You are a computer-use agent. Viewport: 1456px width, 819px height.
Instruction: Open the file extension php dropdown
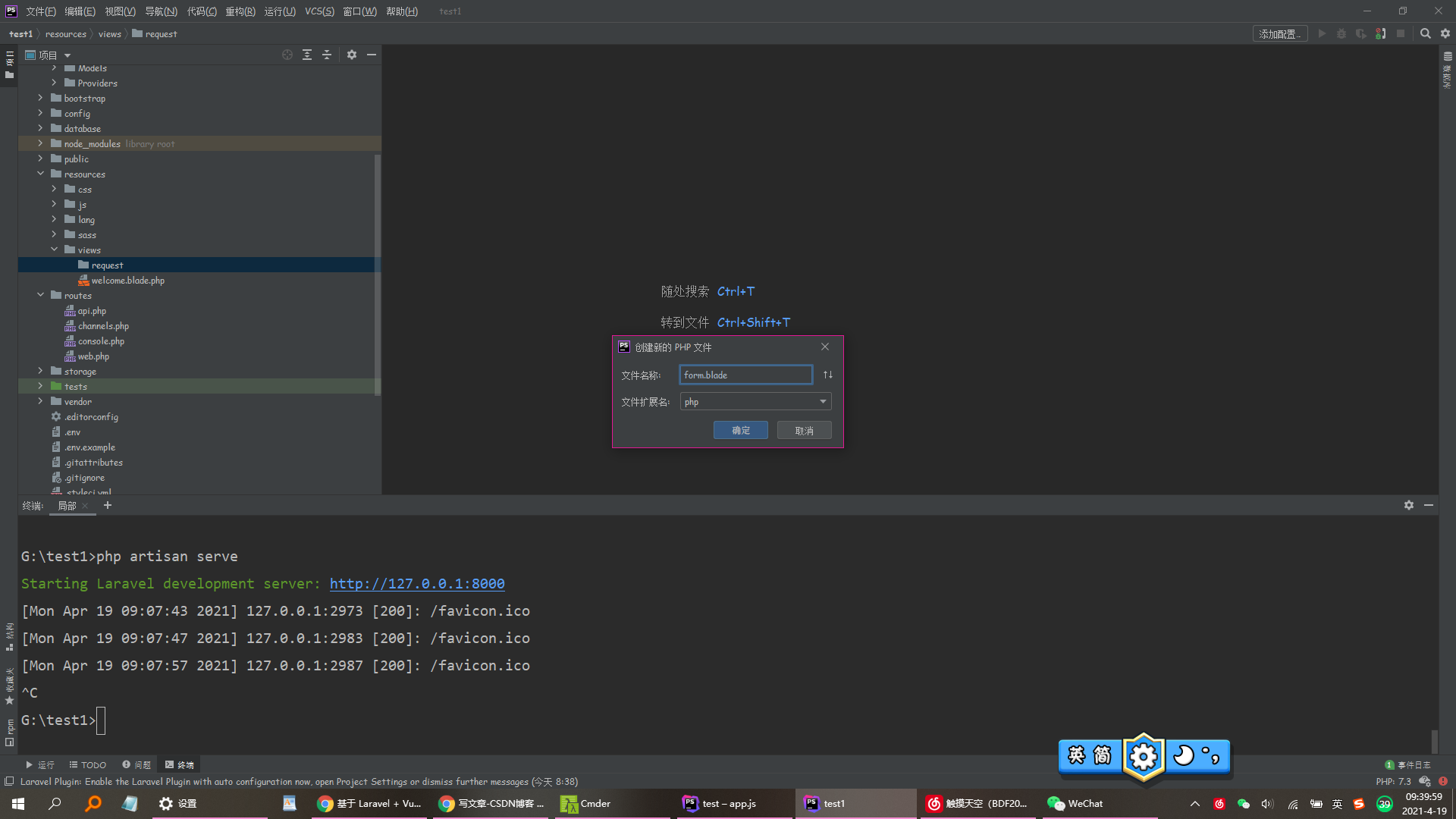pyautogui.click(x=823, y=401)
